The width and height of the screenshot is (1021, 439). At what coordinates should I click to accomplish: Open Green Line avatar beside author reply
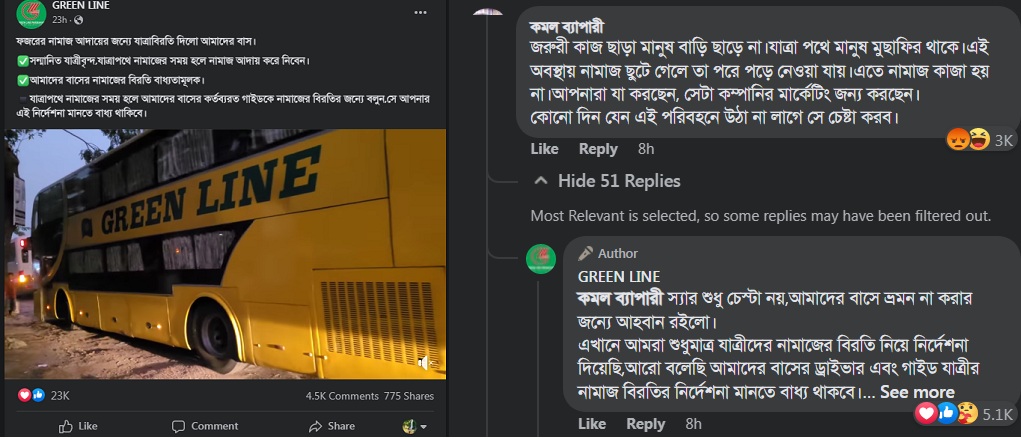pos(541,257)
